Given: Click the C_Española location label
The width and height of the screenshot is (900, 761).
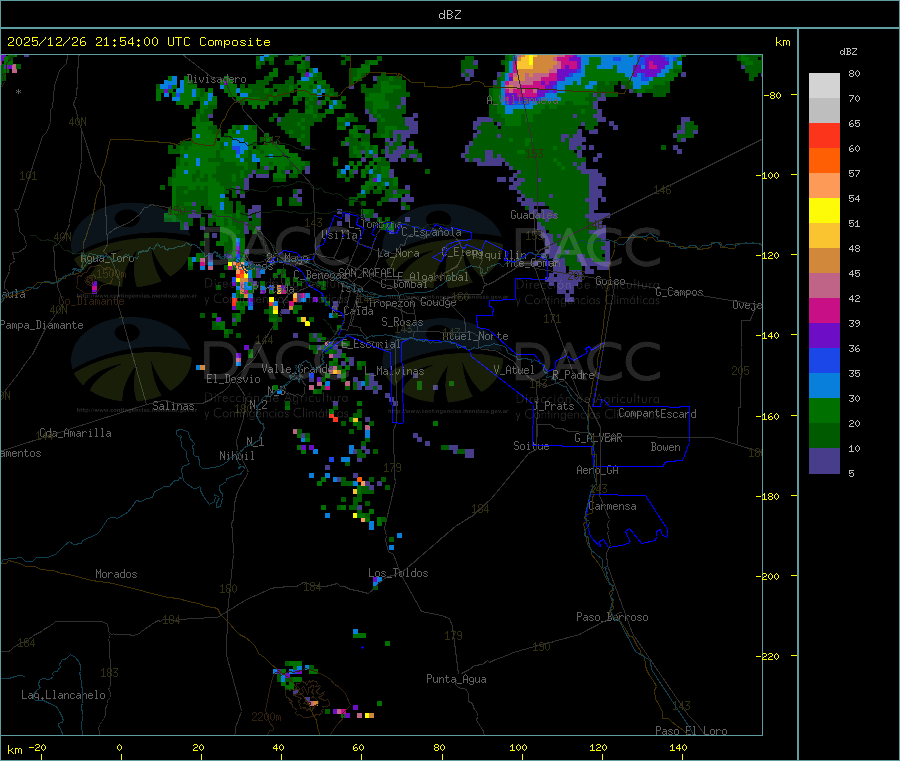Looking at the screenshot, I should [431, 232].
